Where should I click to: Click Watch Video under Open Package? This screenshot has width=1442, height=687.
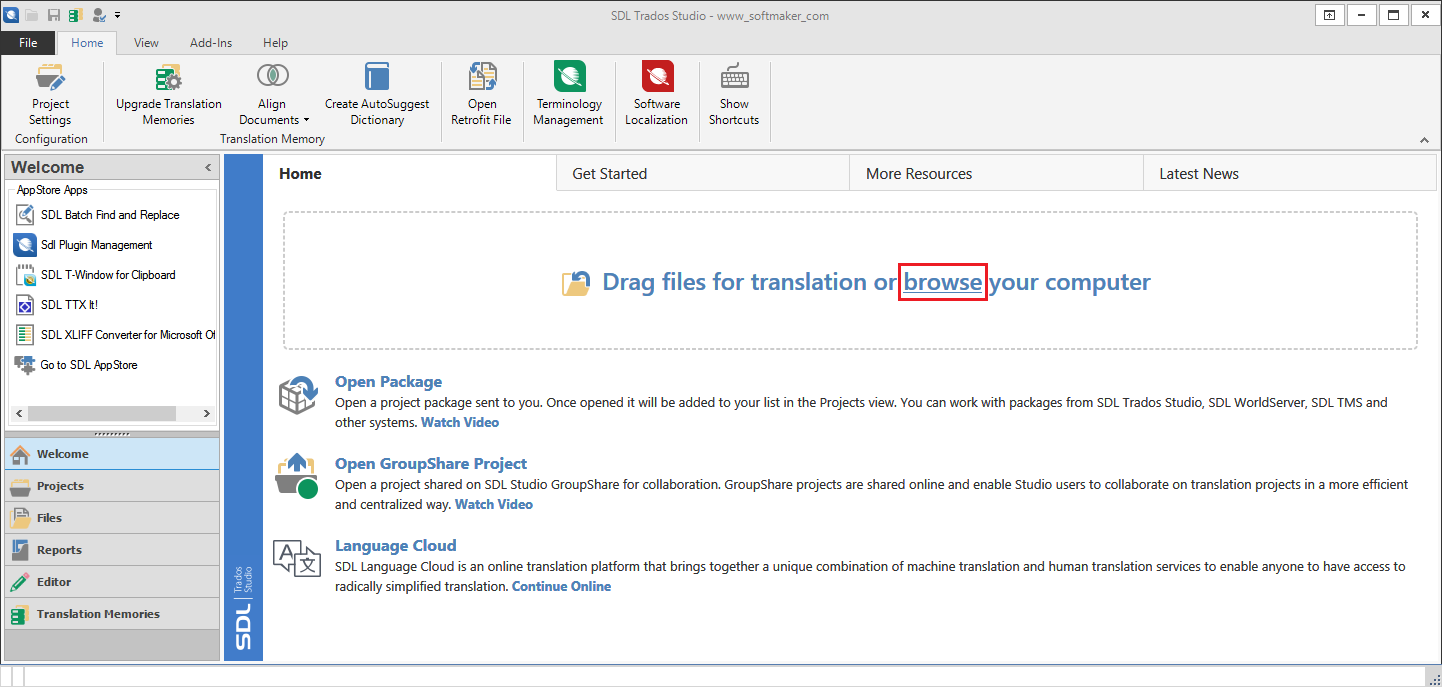460,422
